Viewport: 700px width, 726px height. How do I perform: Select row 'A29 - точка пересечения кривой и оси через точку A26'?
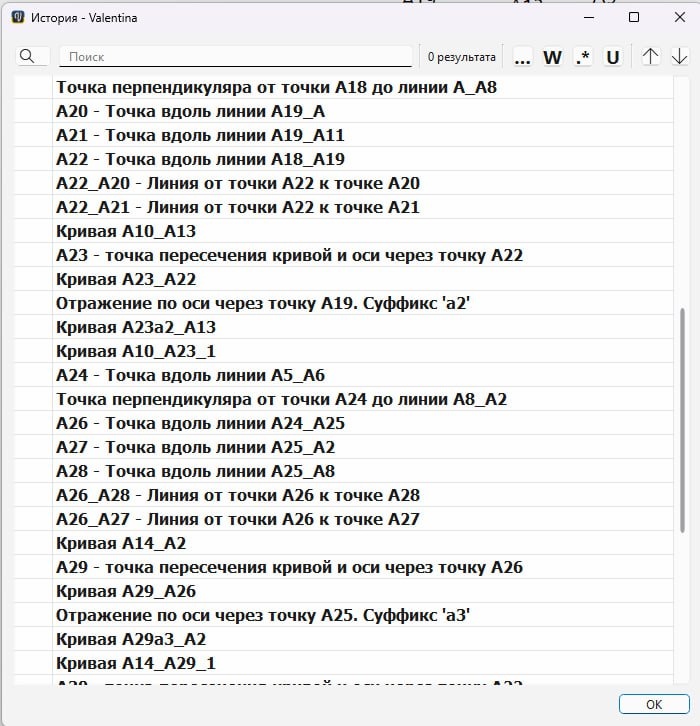[x=344, y=567]
